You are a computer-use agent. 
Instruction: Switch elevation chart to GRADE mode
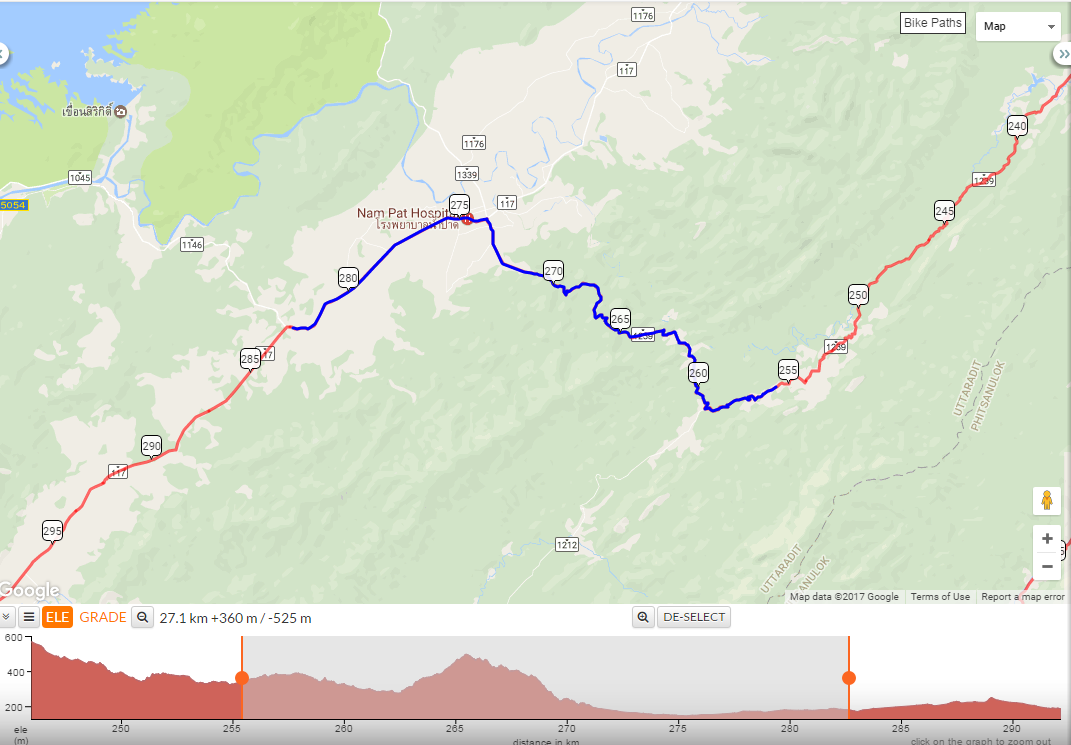[x=102, y=617]
